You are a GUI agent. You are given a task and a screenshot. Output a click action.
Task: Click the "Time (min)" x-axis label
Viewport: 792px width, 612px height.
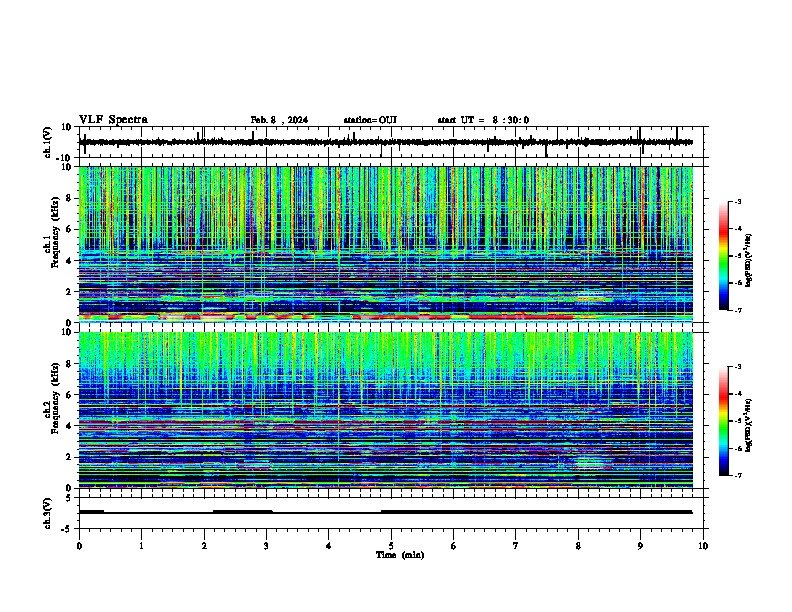pyautogui.click(x=400, y=555)
